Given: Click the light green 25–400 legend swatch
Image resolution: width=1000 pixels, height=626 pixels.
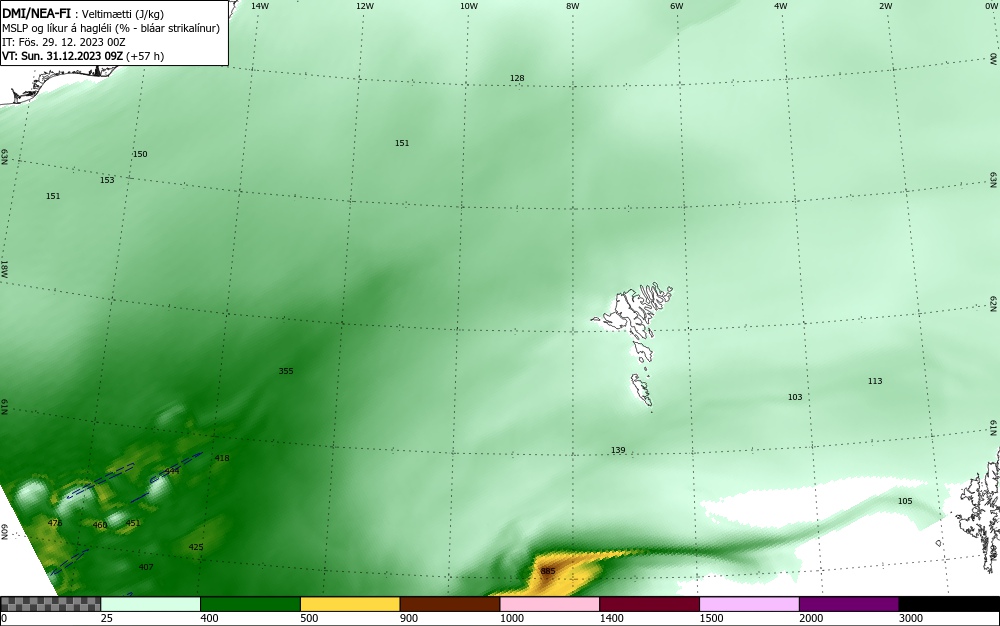Looking at the screenshot, I should [151, 604].
